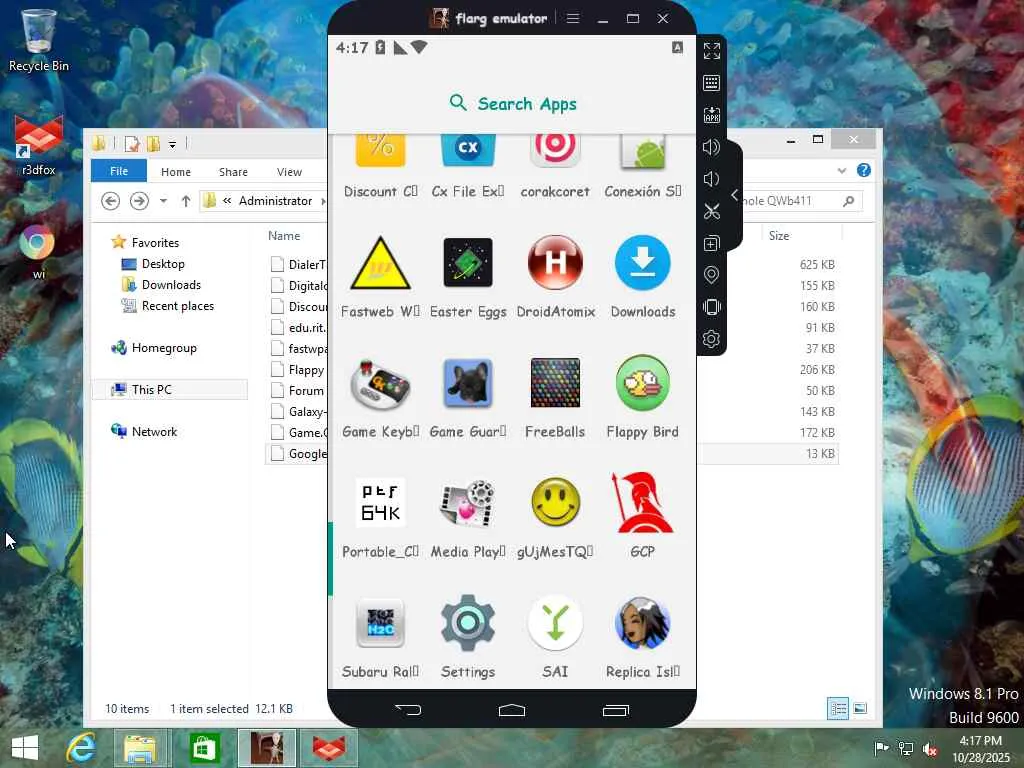The height and width of the screenshot is (768, 1024).
Task: Open Quick Access Toolbar customize dropdown
Action: click(172, 144)
